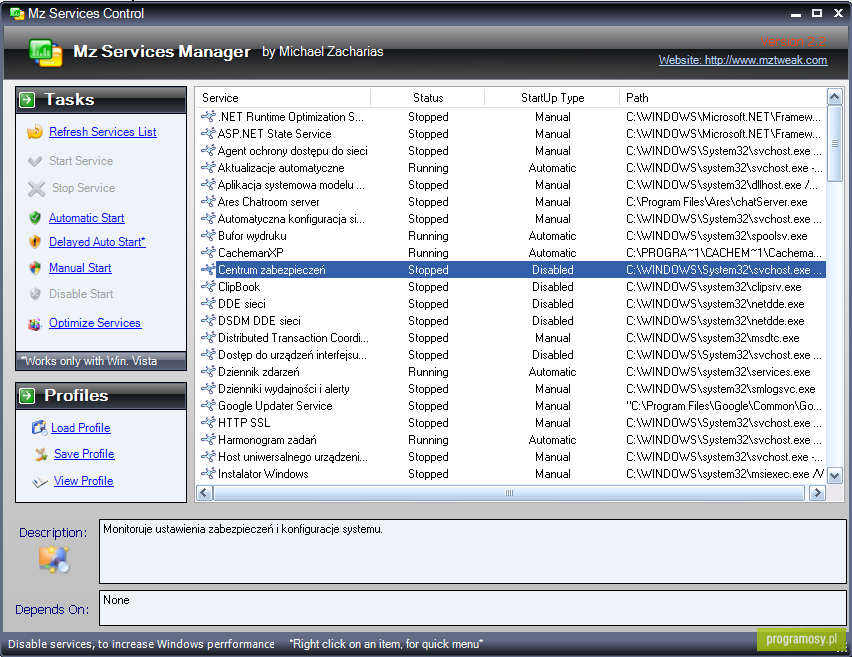The height and width of the screenshot is (657, 852).
Task: Click the service icon beside Bufor wydruku
Action: pyautogui.click(x=208, y=235)
